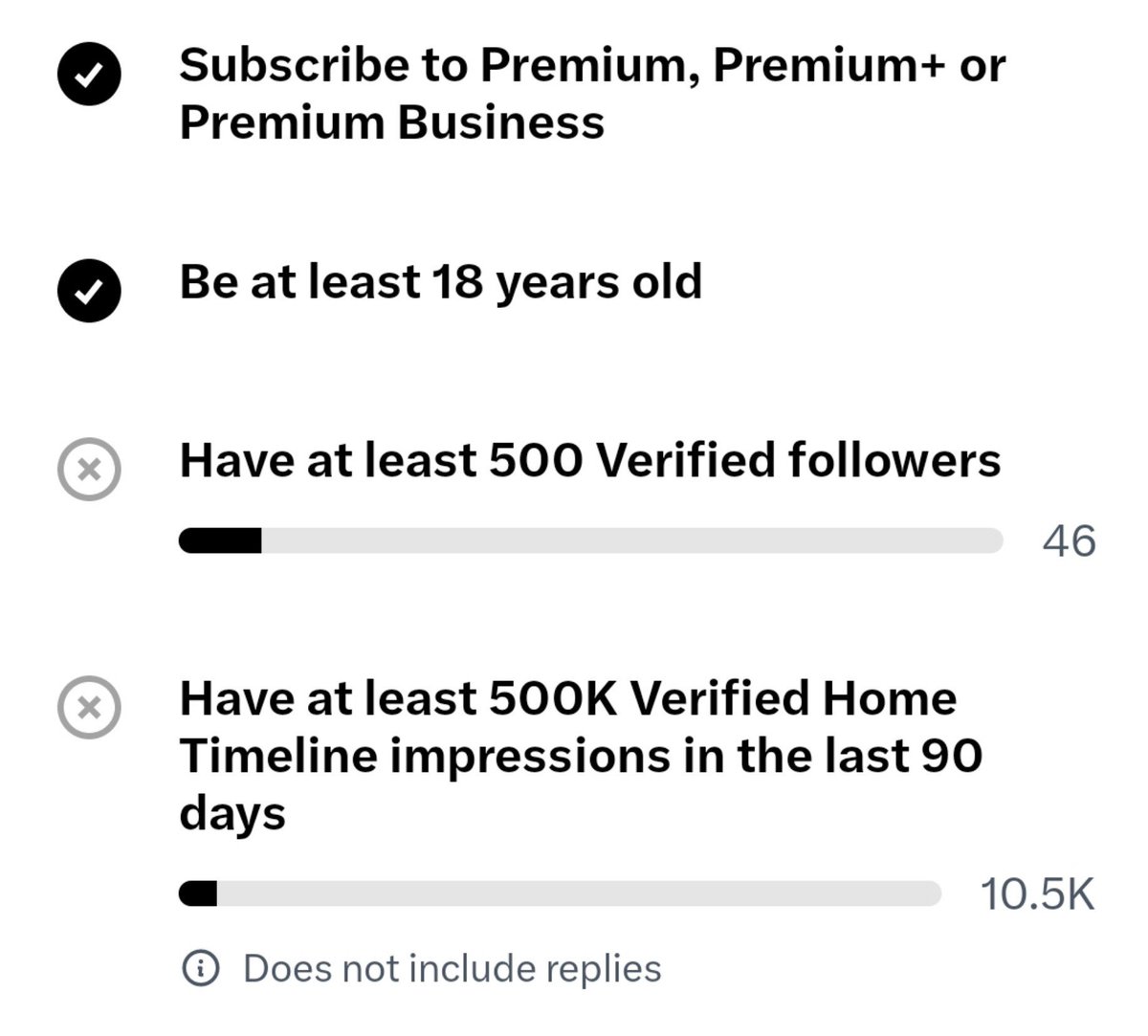1148x1036 pixels.
Task: Select the Be at least 18 years old requirement
Action: [x=441, y=283]
